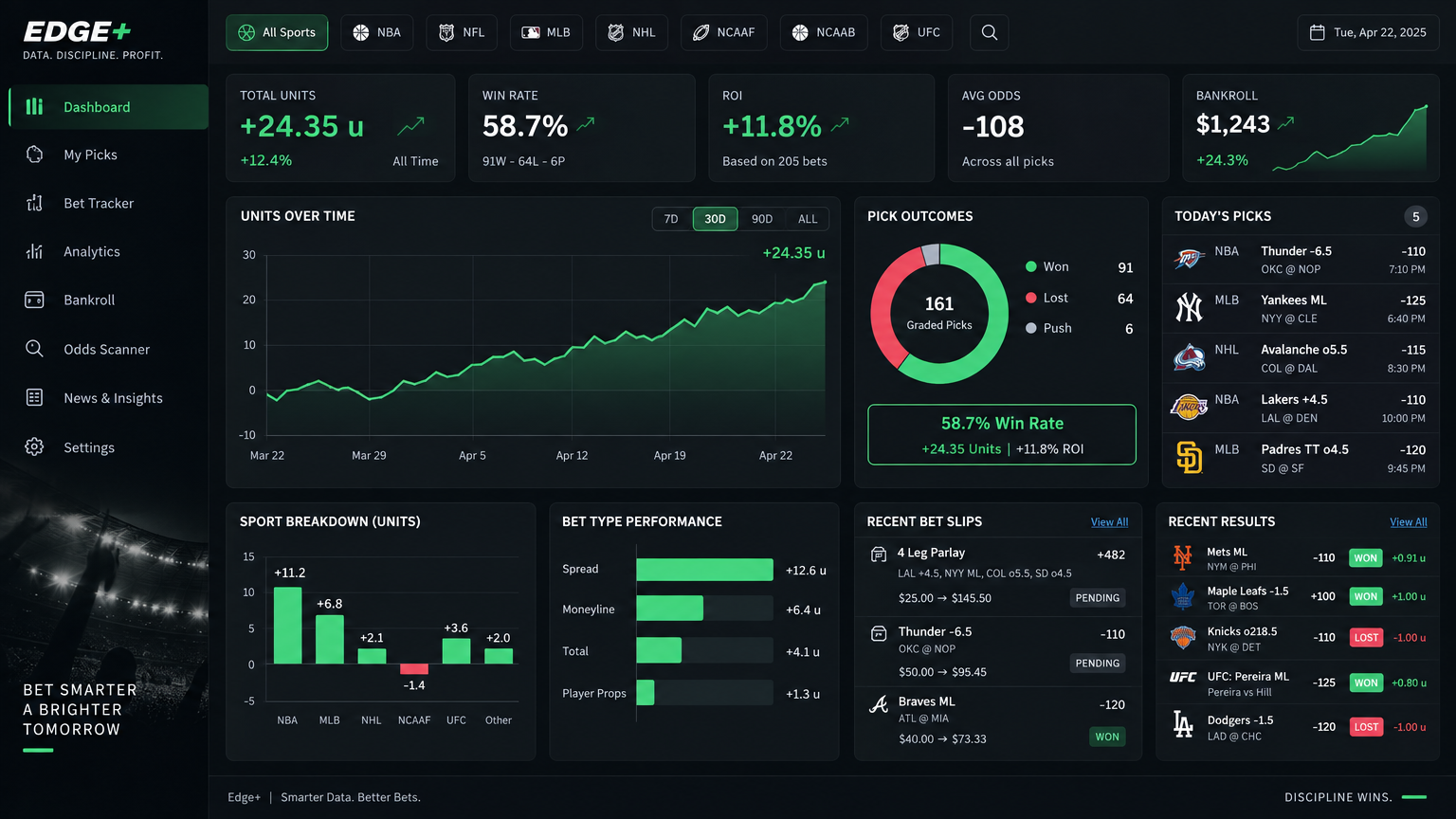The width and height of the screenshot is (1456, 819).
Task: Open the date selector showing Tue, Apr 22, 2025
Action: (x=1368, y=32)
